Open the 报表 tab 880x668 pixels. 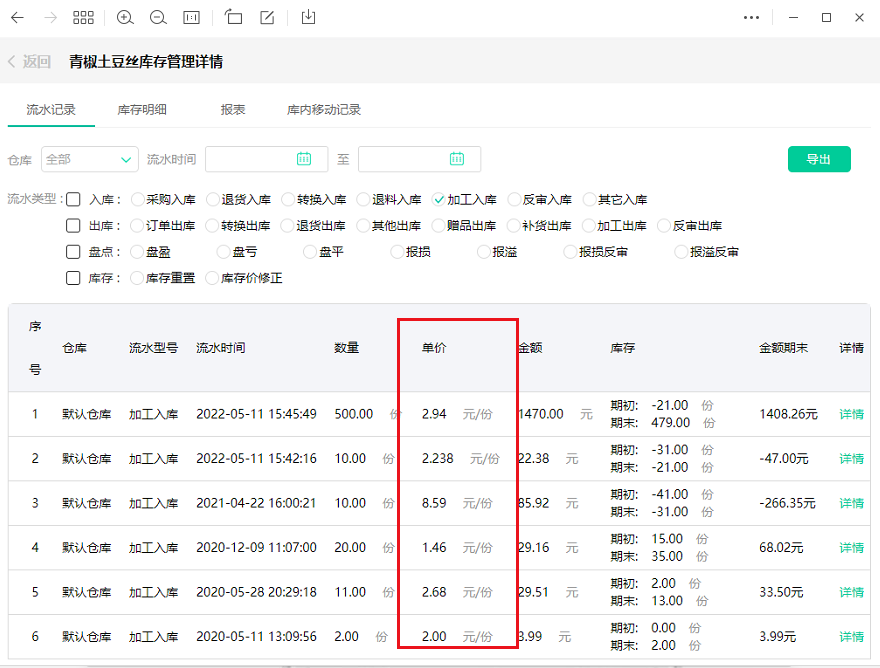(x=232, y=111)
